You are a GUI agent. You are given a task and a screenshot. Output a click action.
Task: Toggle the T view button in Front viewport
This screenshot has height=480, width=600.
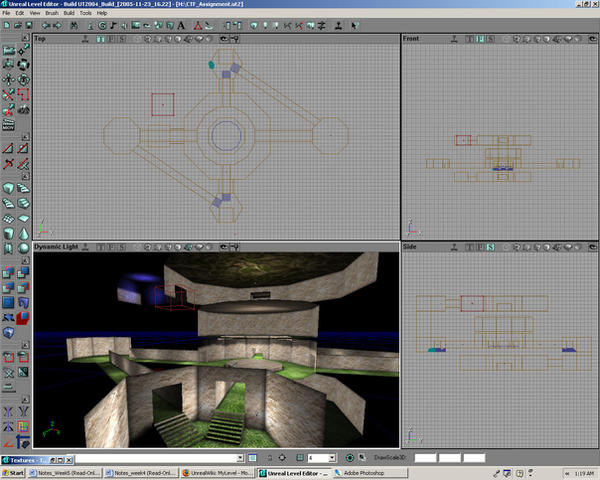pyautogui.click(x=470, y=39)
